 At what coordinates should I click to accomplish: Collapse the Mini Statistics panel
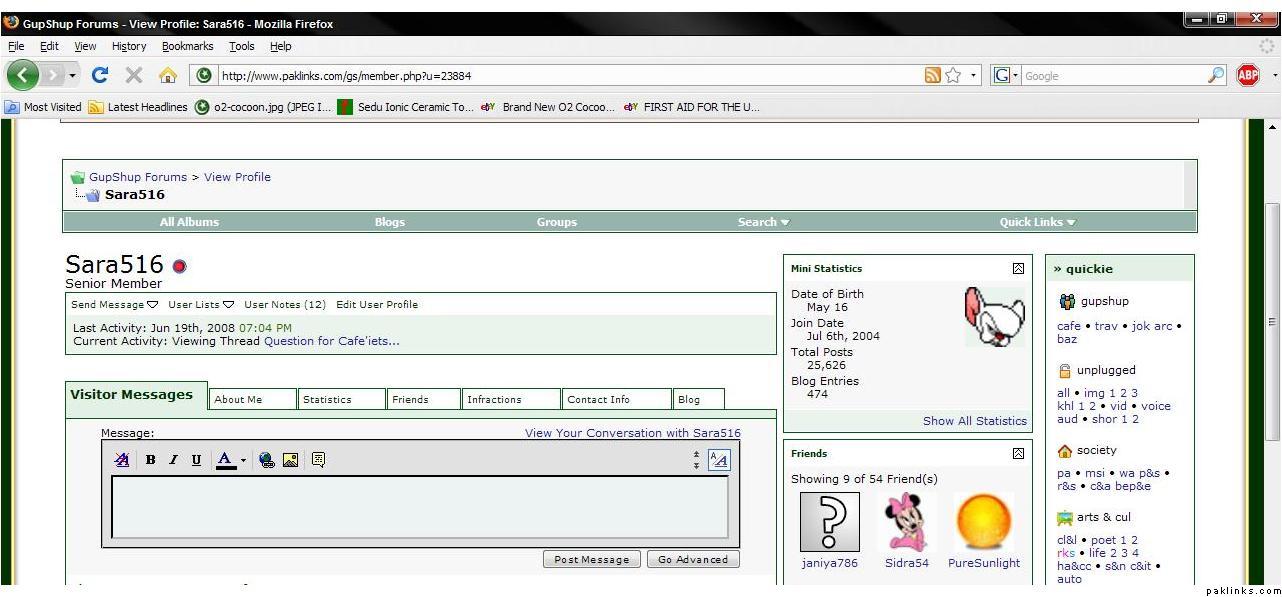click(1018, 268)
